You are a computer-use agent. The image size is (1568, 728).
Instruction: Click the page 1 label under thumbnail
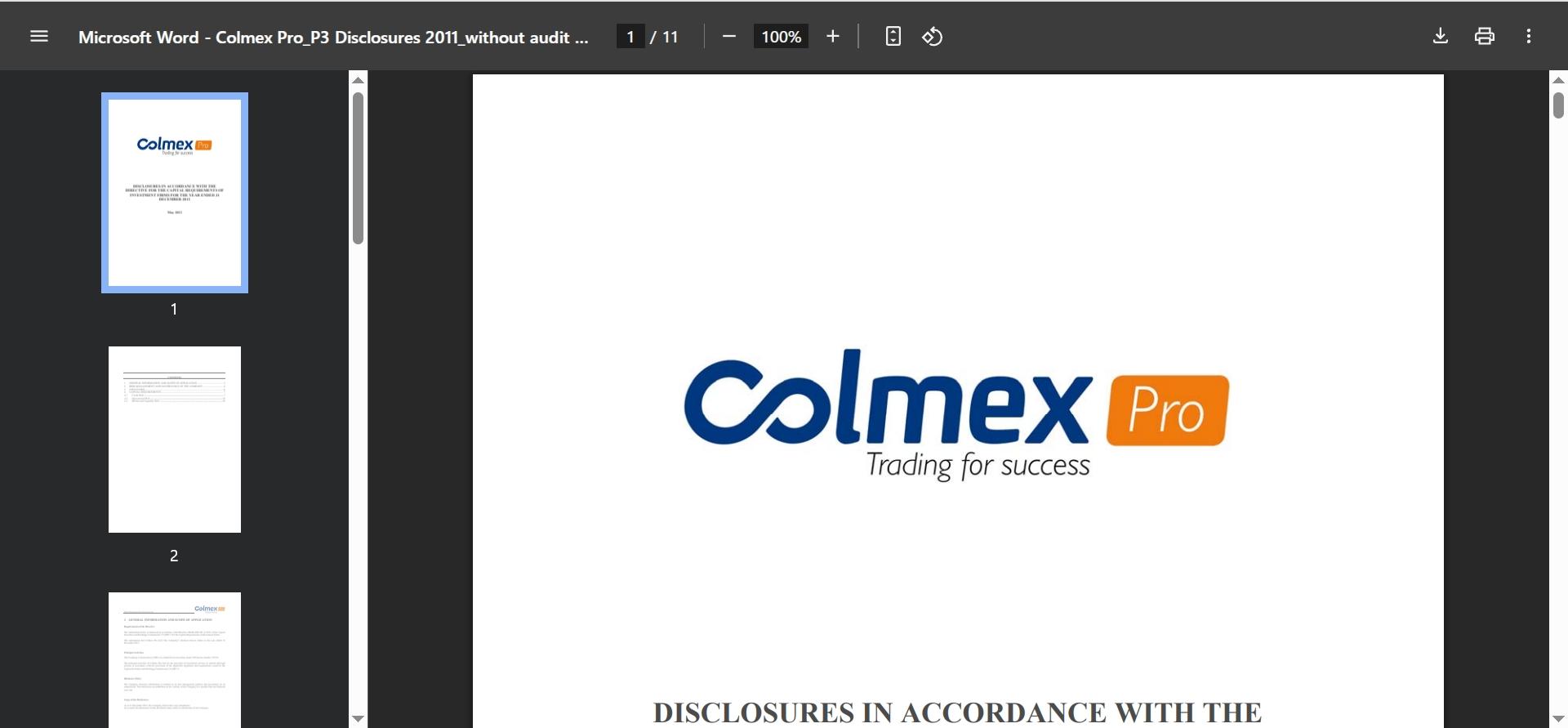coord(174,309)
